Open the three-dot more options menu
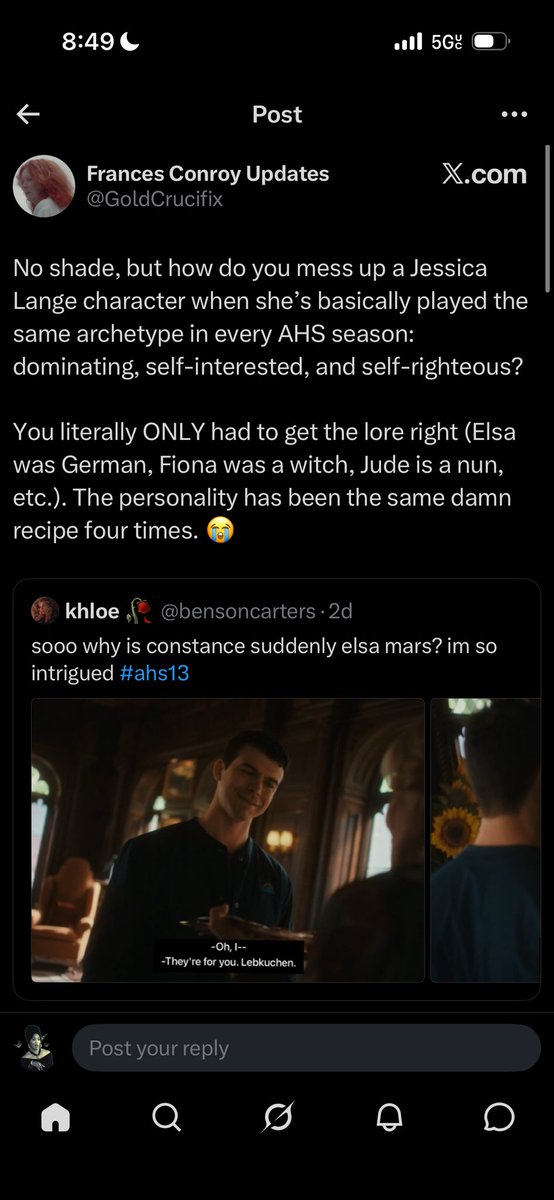The height and width of the screenshot is (1200, 554). pyautogui.click(x=513, y=114)
